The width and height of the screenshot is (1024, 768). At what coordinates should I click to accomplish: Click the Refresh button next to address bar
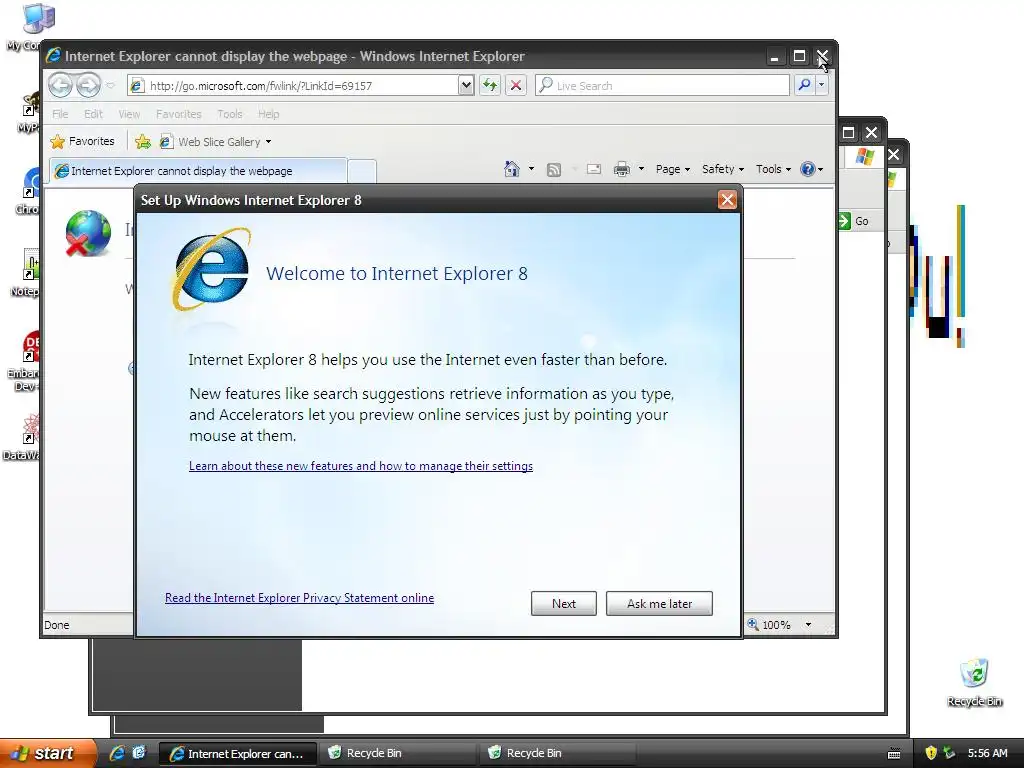click(x=490, y=85)
